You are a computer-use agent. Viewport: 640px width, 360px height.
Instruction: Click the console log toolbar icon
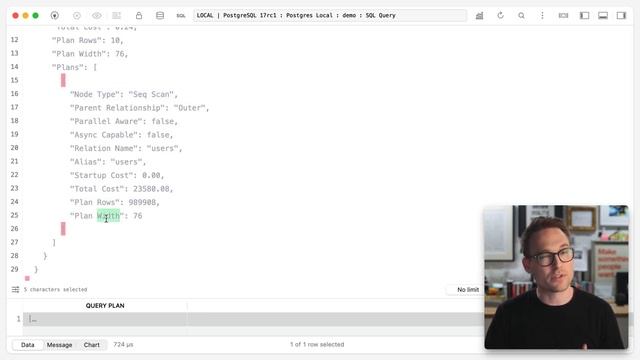[563, 16]
